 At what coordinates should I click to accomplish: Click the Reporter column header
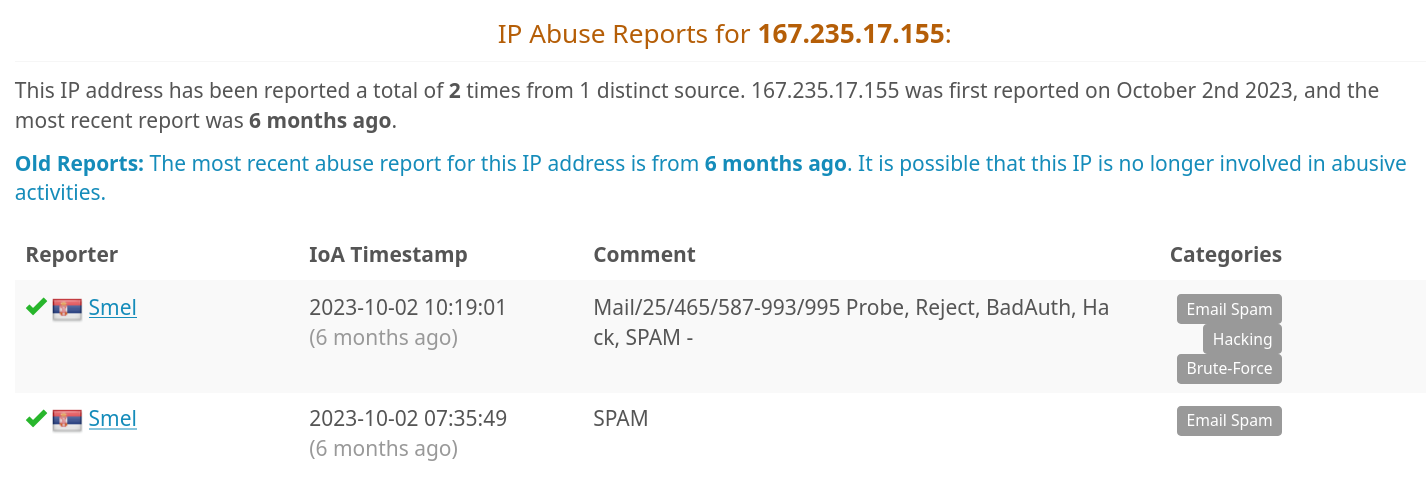[72, 255]
